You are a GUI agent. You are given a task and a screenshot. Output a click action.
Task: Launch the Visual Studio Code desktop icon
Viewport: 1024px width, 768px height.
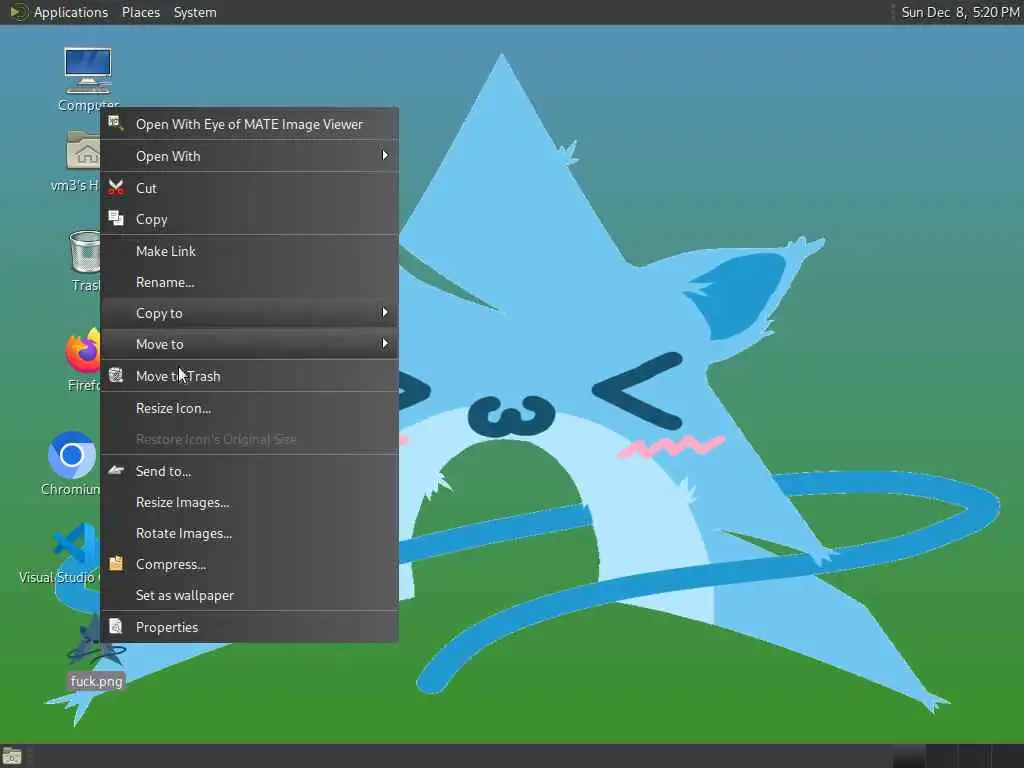(x=76, y=544)
